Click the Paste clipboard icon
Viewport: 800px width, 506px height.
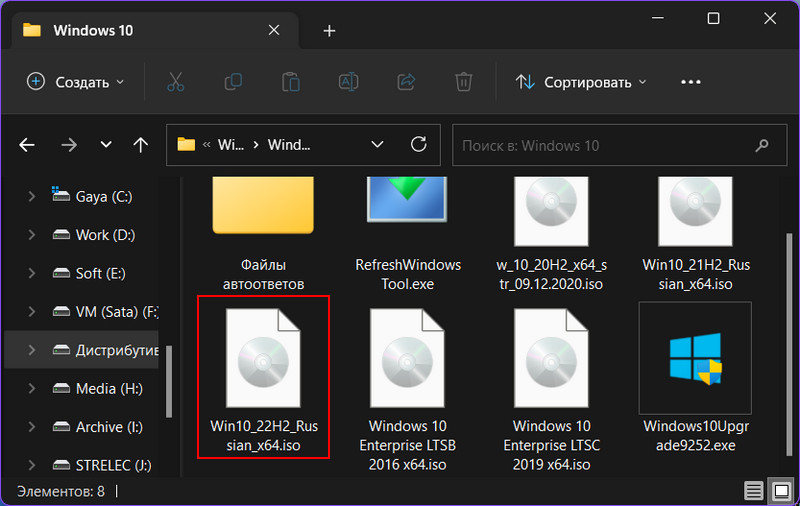291,82
